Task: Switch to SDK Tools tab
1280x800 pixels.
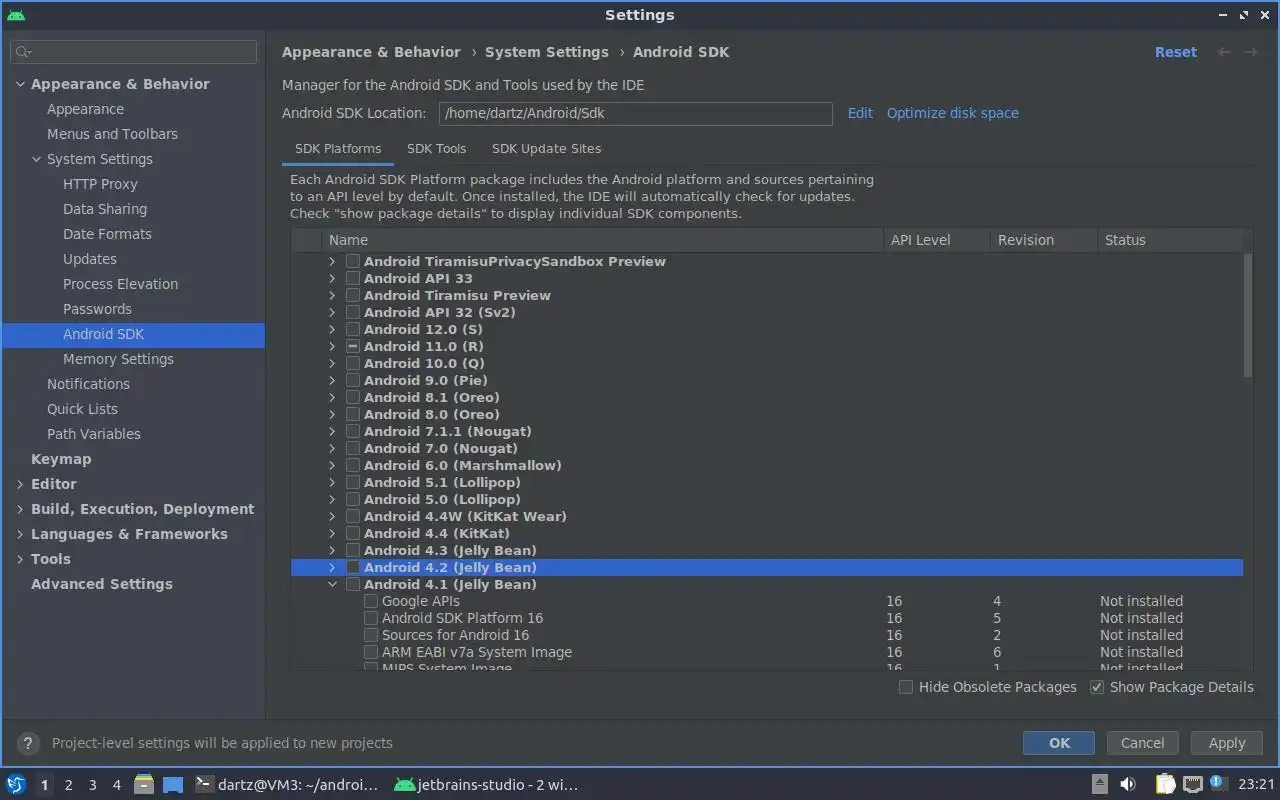Action: pos(436,148)
